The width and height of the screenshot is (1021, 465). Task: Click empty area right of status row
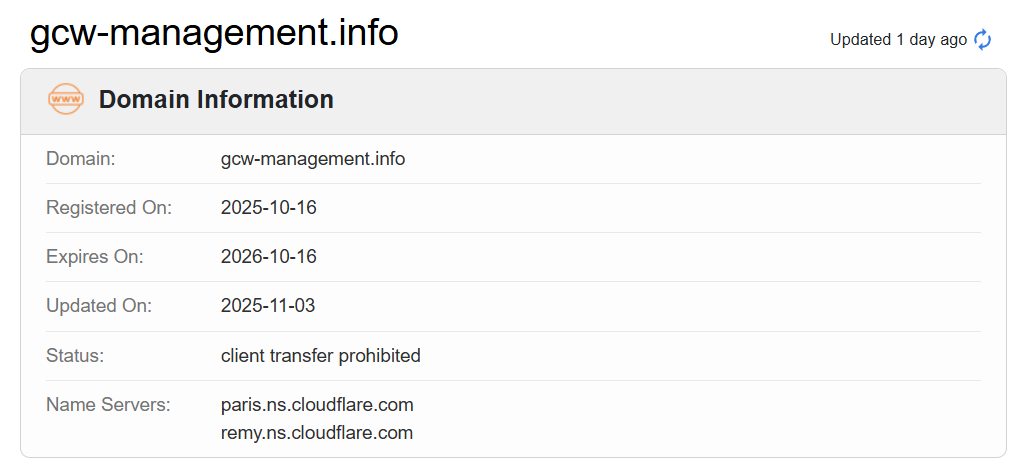700,356
